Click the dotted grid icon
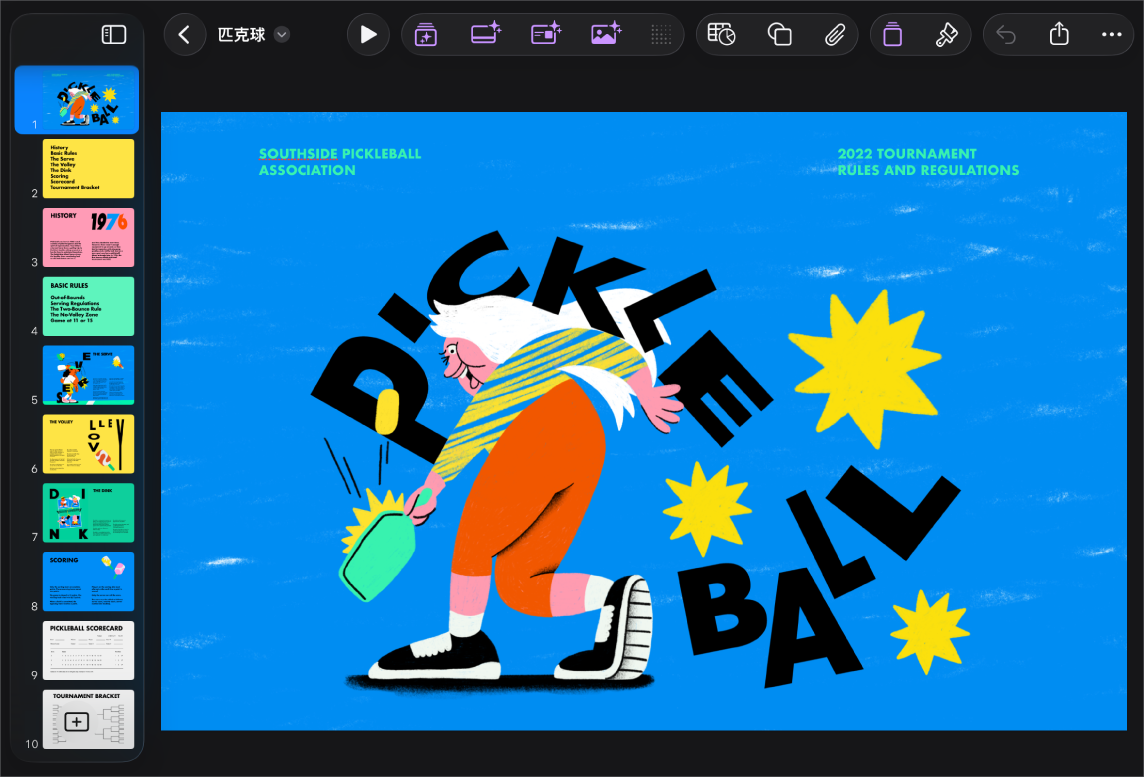The height and width of the screenshot is (779, 1144). tap(661, 35)
